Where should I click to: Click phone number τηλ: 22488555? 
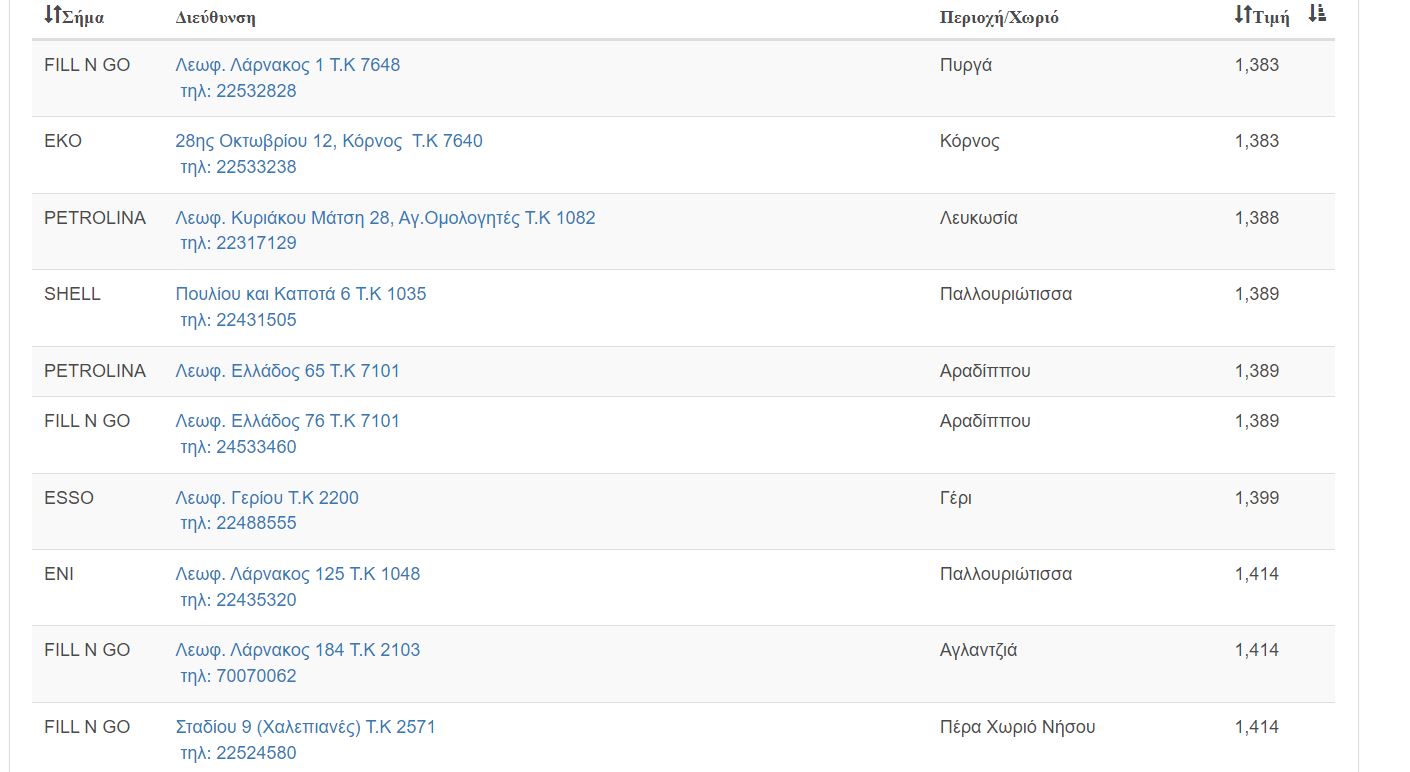click(x=238, y=523)
